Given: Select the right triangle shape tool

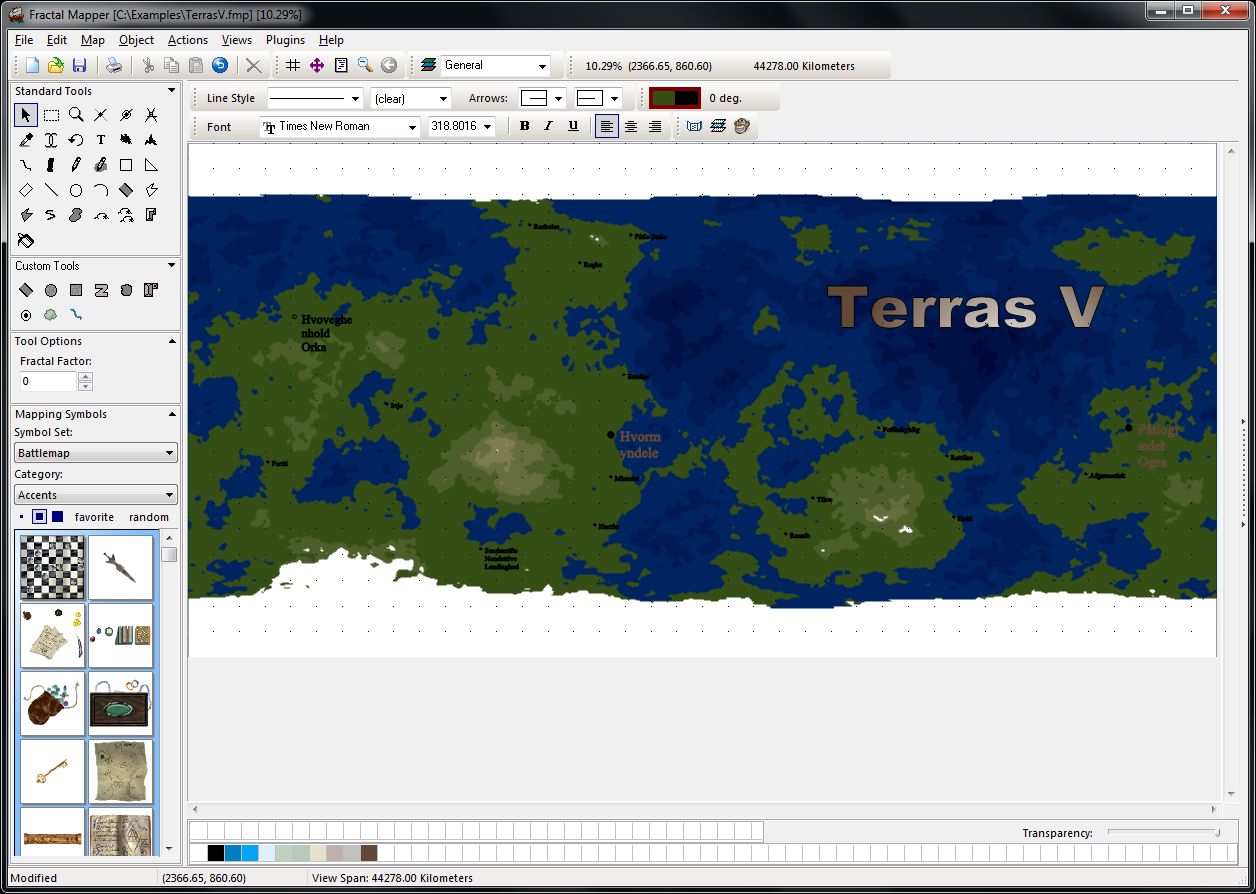Looking at the screenshot, I should coord(151,165).
